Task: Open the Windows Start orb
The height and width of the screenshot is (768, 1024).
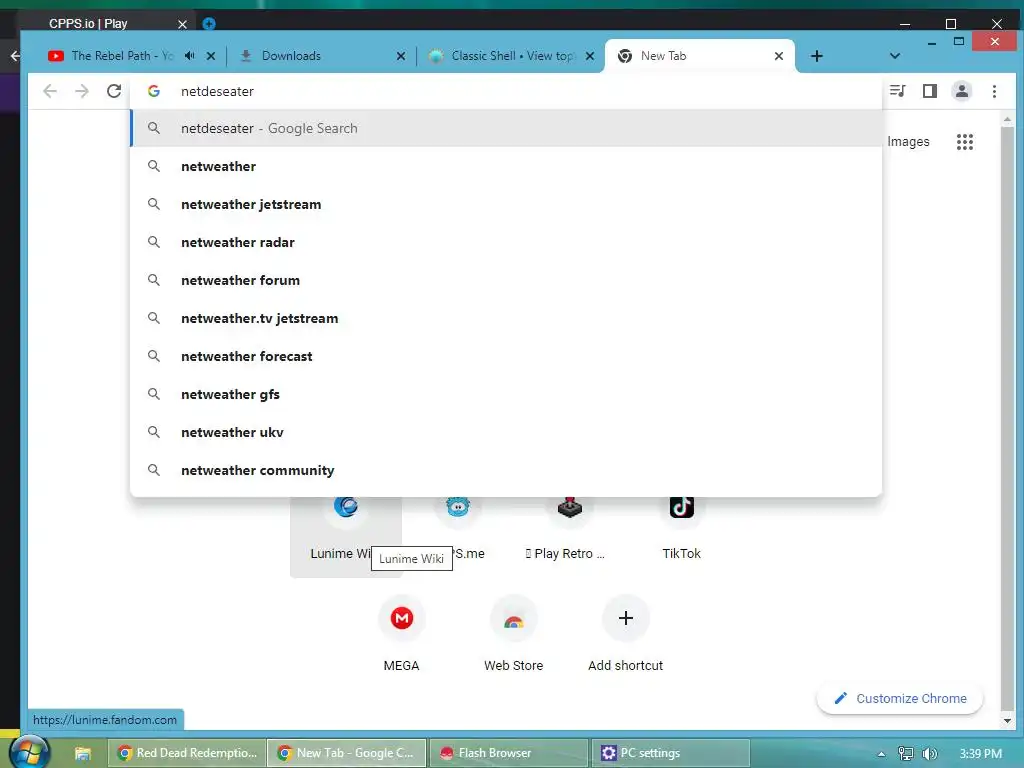Action: click(x=30, y=752)
